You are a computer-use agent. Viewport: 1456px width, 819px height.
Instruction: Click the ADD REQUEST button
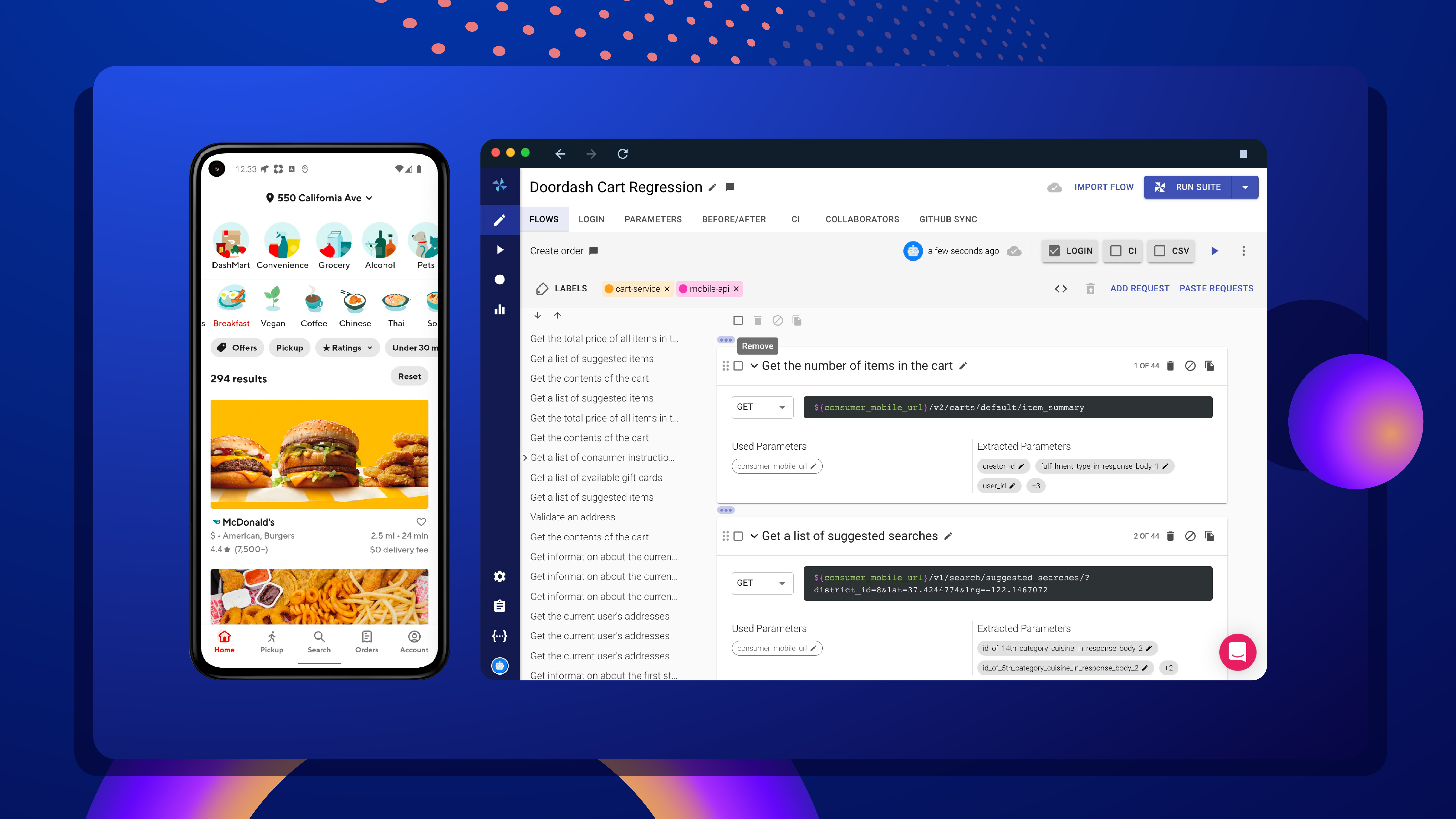tap(1140, 288)
